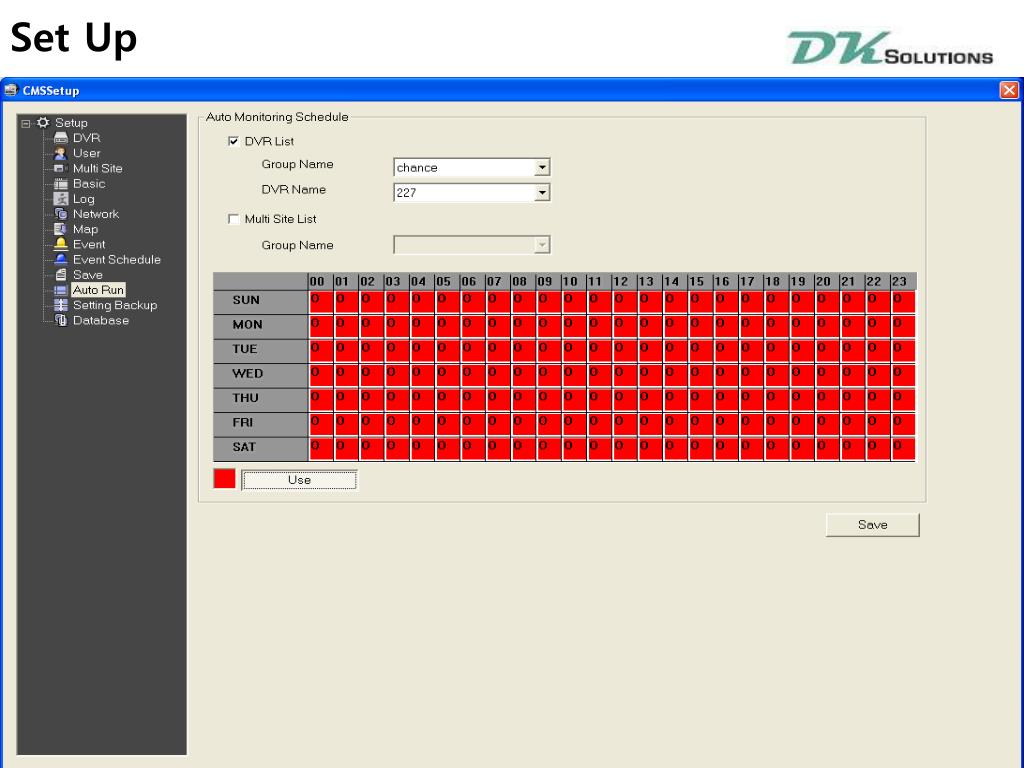
Task: Click the 06 hour column header
Action: point(472,281)
